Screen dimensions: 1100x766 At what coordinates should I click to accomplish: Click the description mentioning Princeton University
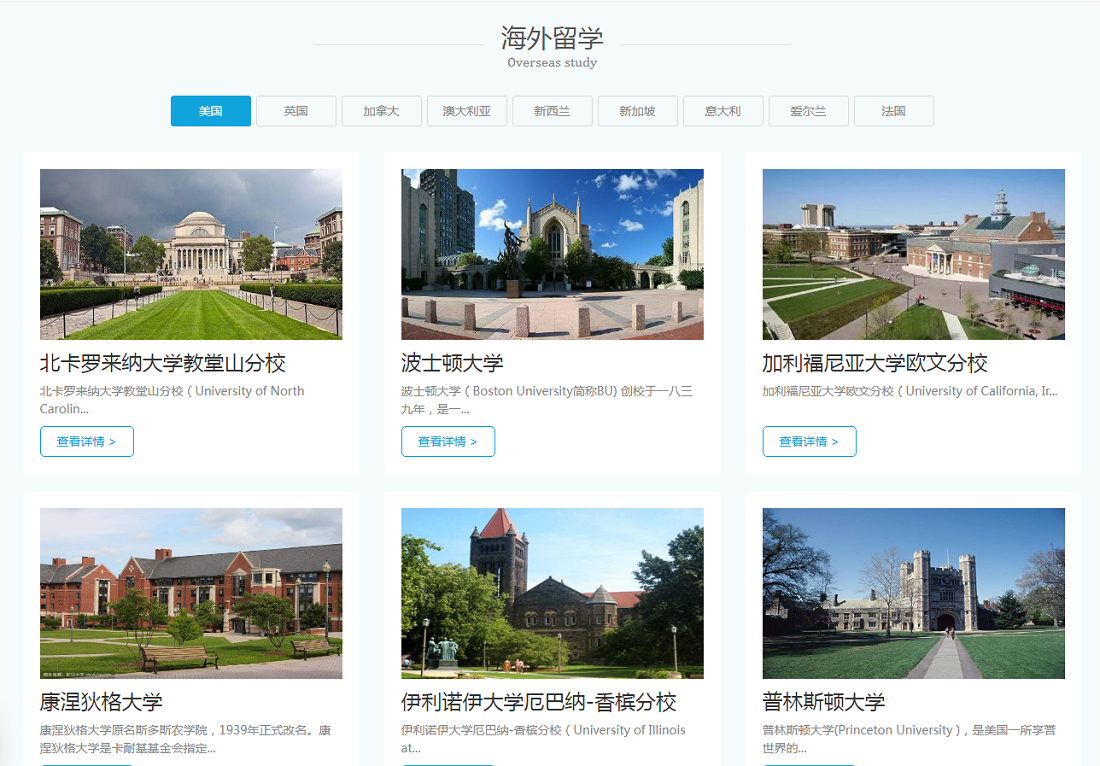[x=909, y=739]
